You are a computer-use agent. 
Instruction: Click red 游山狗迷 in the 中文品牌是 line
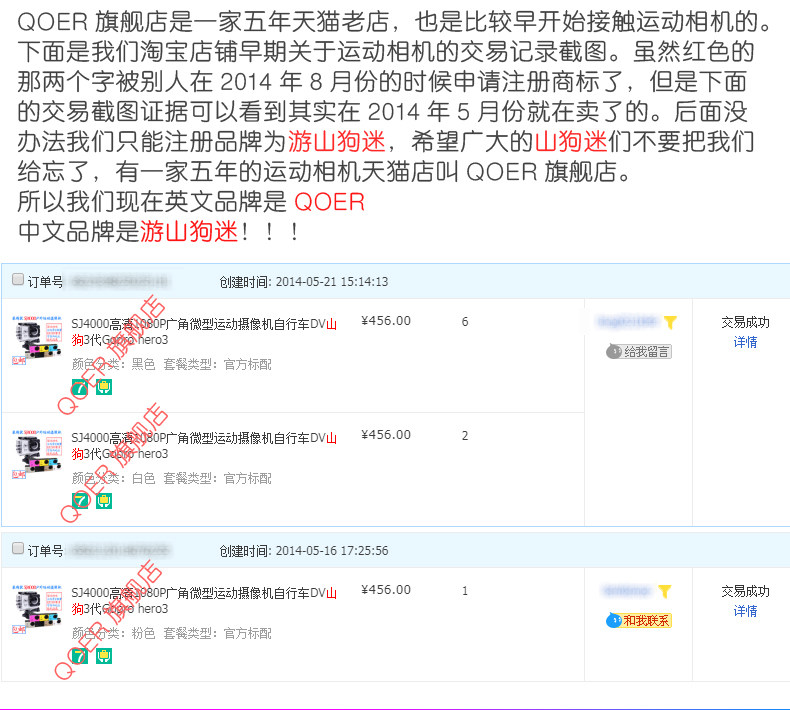coord(189,232)
